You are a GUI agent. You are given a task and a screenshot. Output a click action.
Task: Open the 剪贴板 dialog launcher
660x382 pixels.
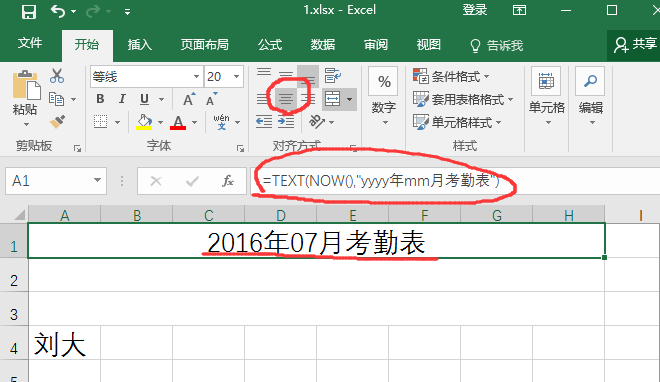click(77, 148)
